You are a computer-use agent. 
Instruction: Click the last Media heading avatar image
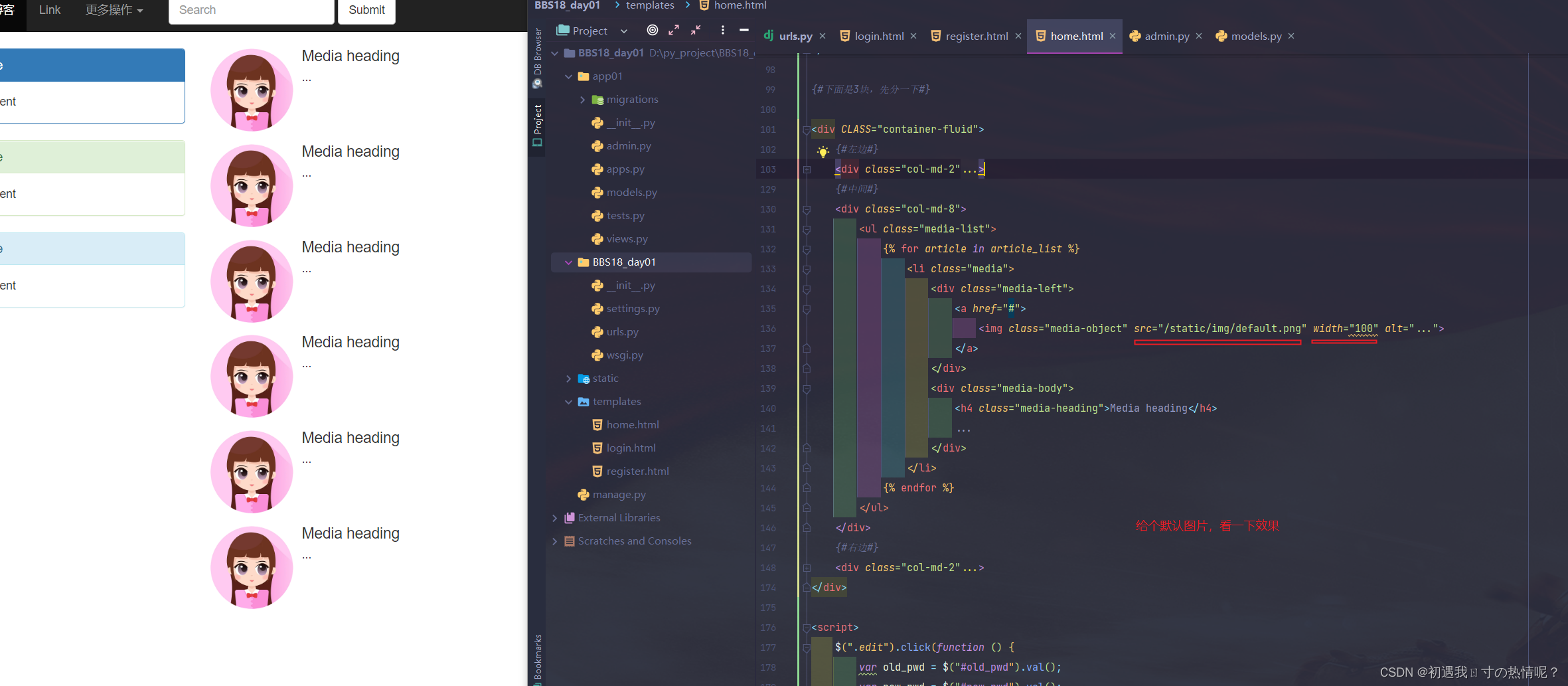[x=252, y=568]
